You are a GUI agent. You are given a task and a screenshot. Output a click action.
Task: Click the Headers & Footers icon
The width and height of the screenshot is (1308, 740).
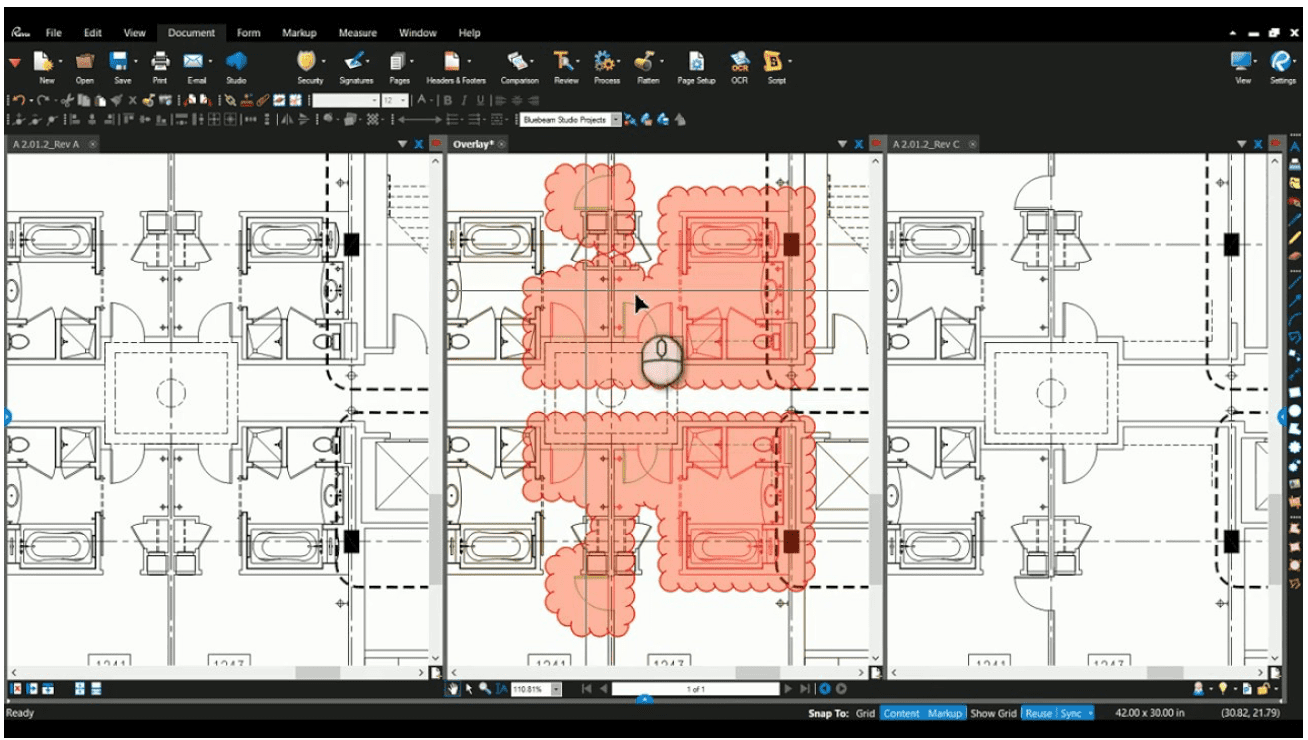point(455,62)
